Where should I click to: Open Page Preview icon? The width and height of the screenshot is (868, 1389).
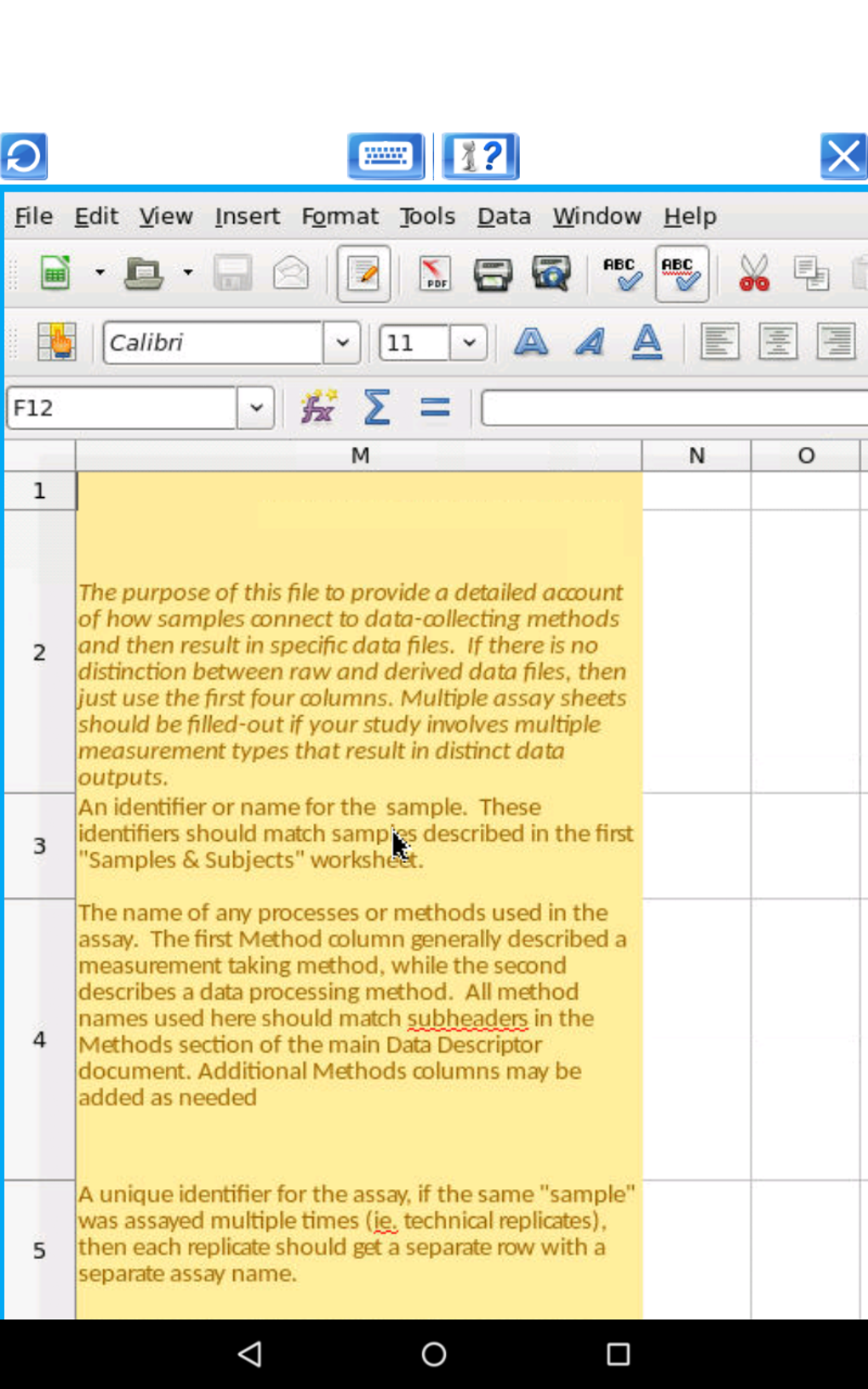pos(551,273)
